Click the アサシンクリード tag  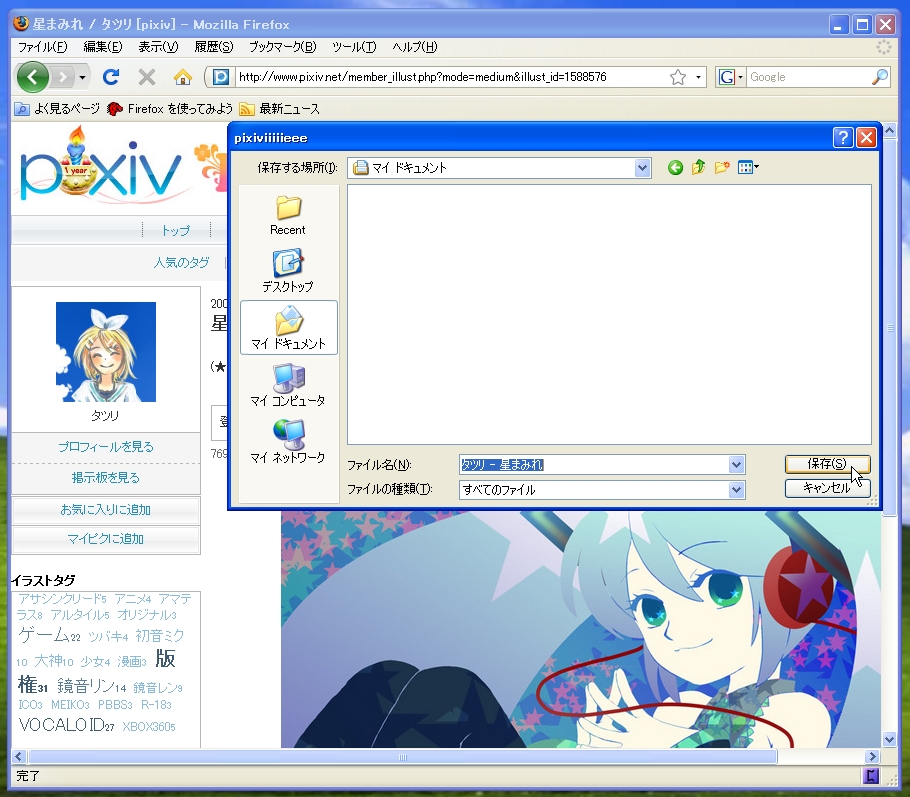[59, 598]
